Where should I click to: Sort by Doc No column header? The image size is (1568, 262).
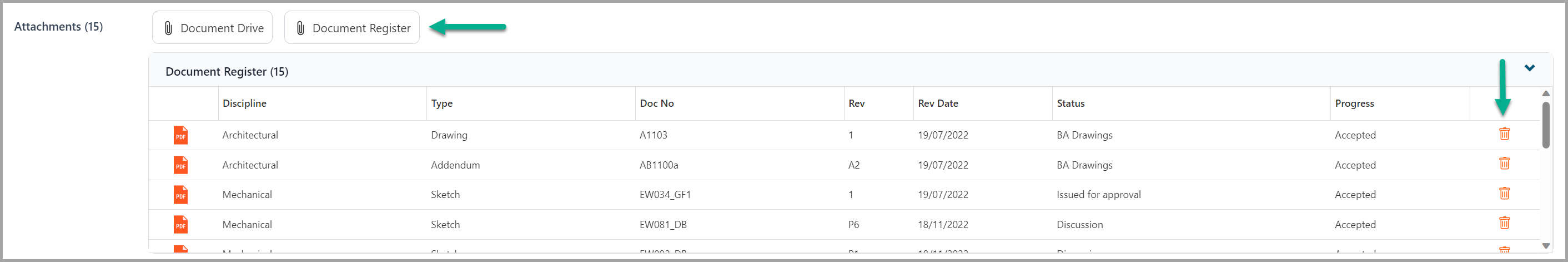click(x=657, y=103)
